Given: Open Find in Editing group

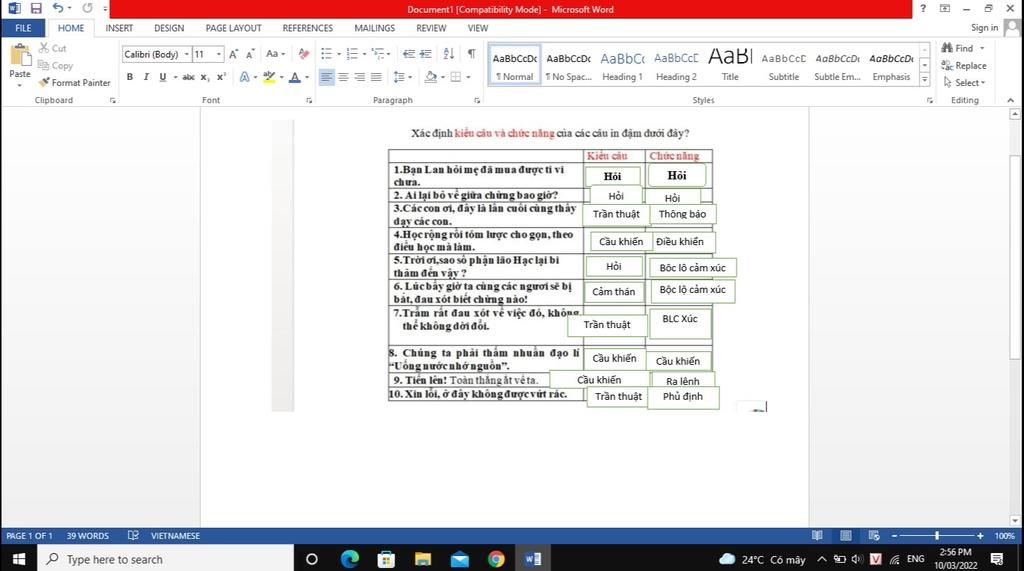Looking at the screenshot, I should pos(959,48).
